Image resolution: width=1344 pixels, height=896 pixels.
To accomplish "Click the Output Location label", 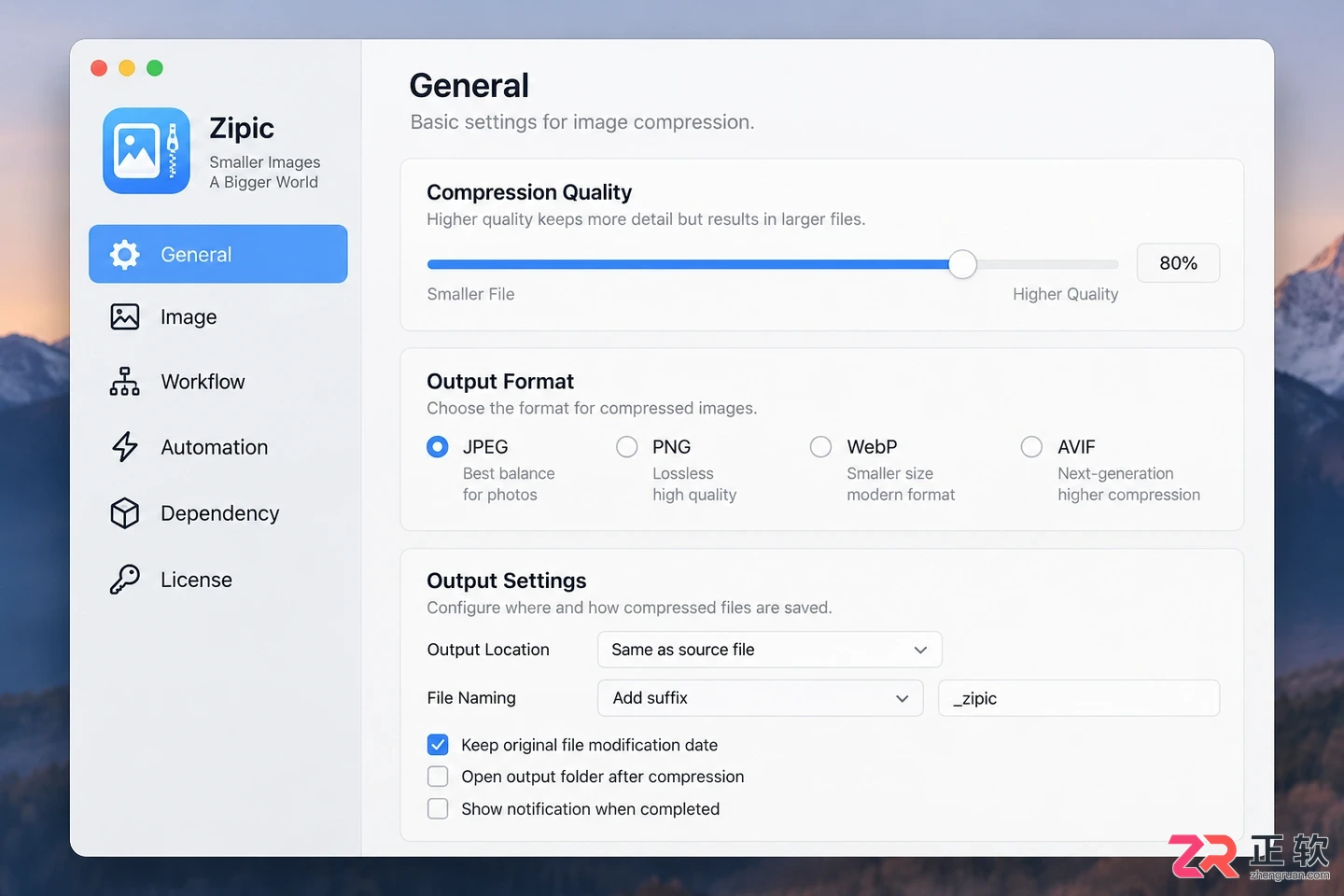I will click(x=488, y=650).
